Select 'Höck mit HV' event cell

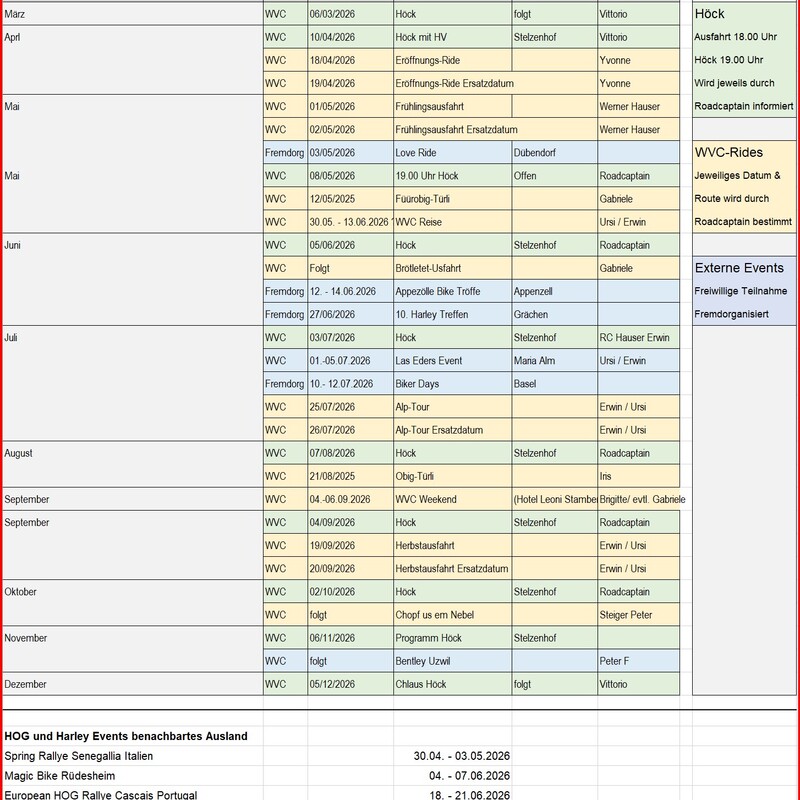pos(452,37)
